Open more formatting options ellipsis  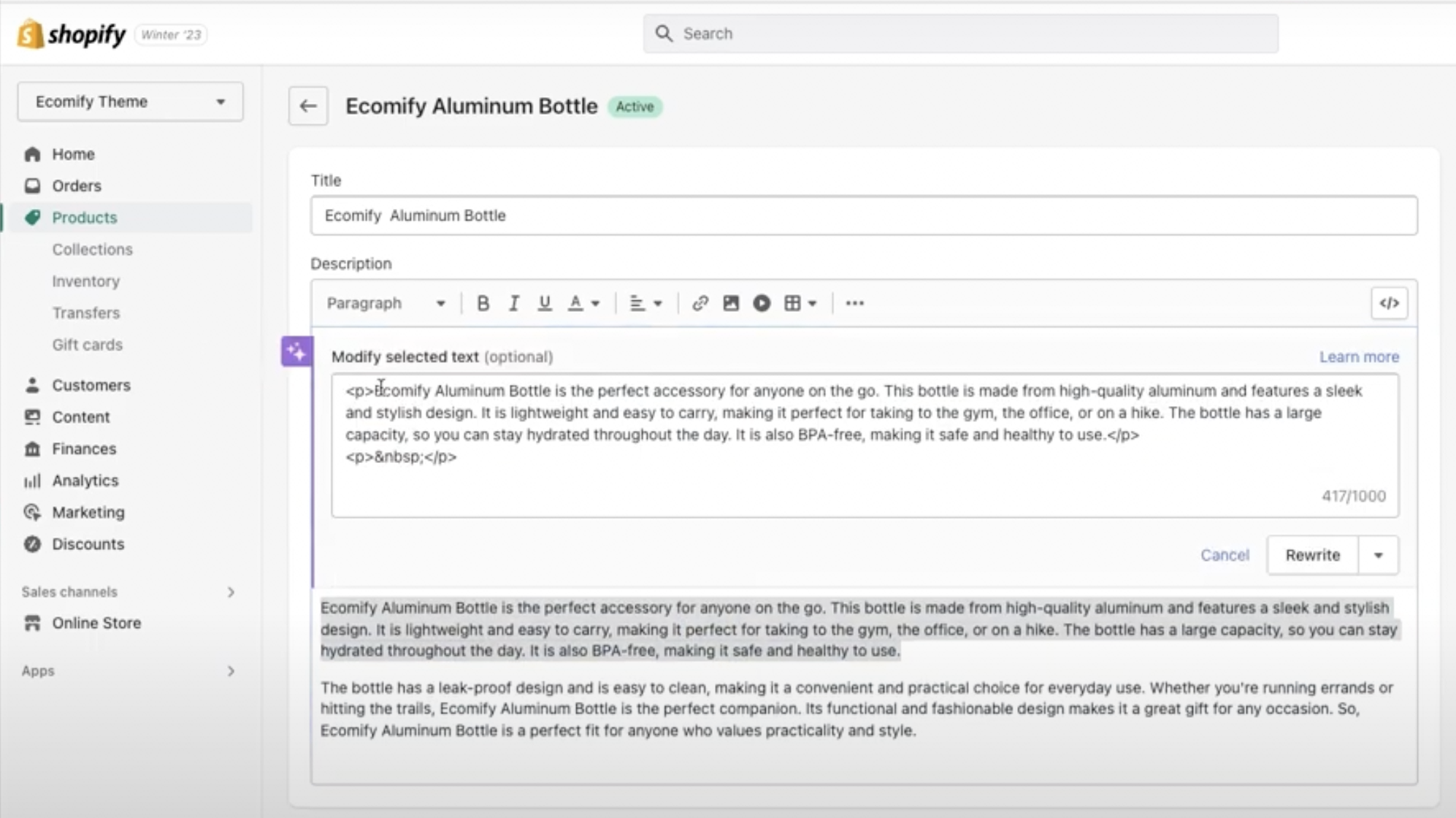(854, 303)
